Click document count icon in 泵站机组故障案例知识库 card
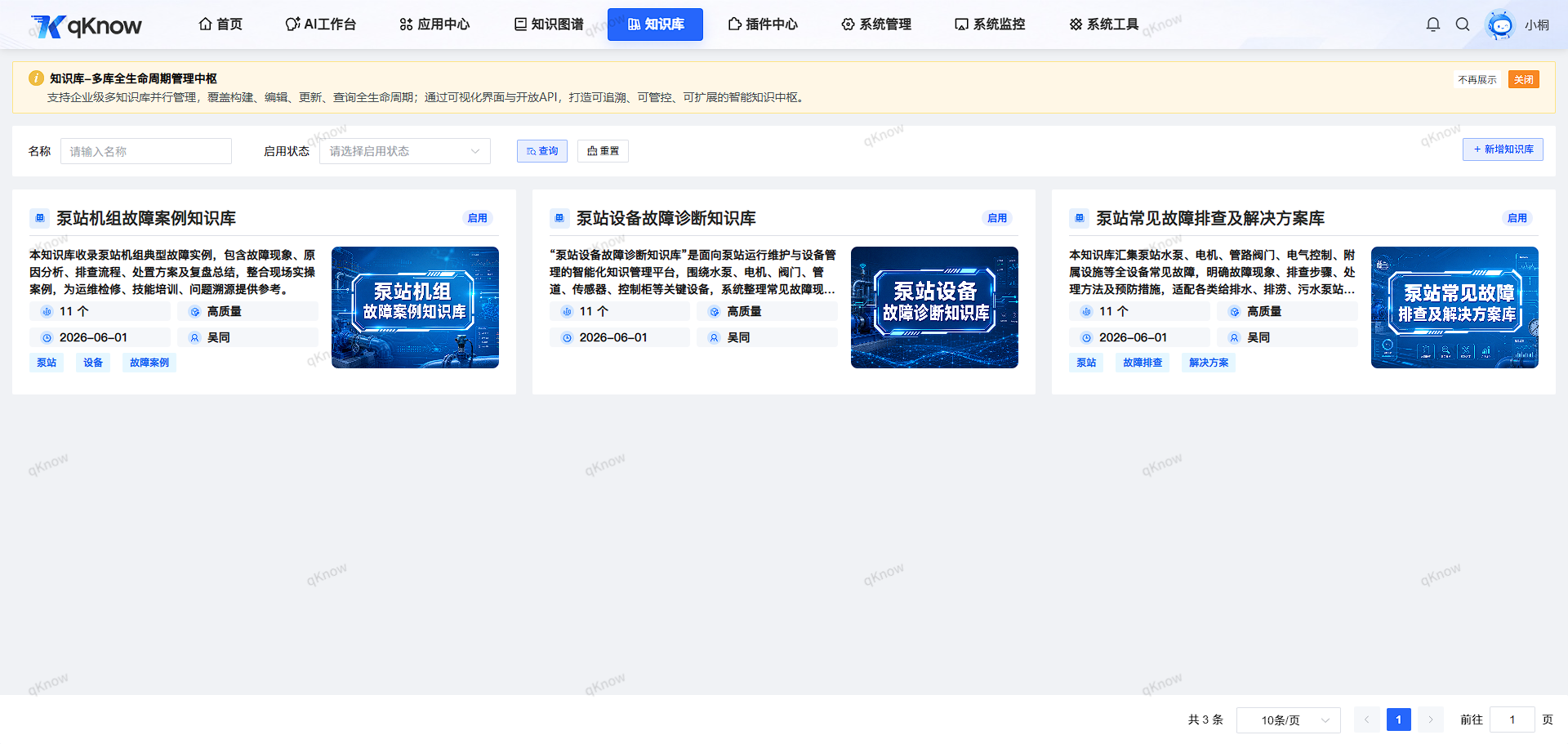The width and height of the screenshot is (1568, 744). [47, 312]
